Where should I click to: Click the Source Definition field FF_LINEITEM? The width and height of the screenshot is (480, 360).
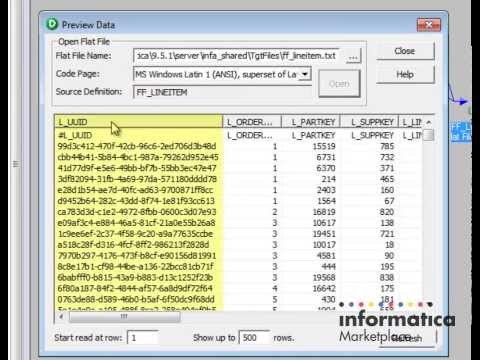coord(222,92)
